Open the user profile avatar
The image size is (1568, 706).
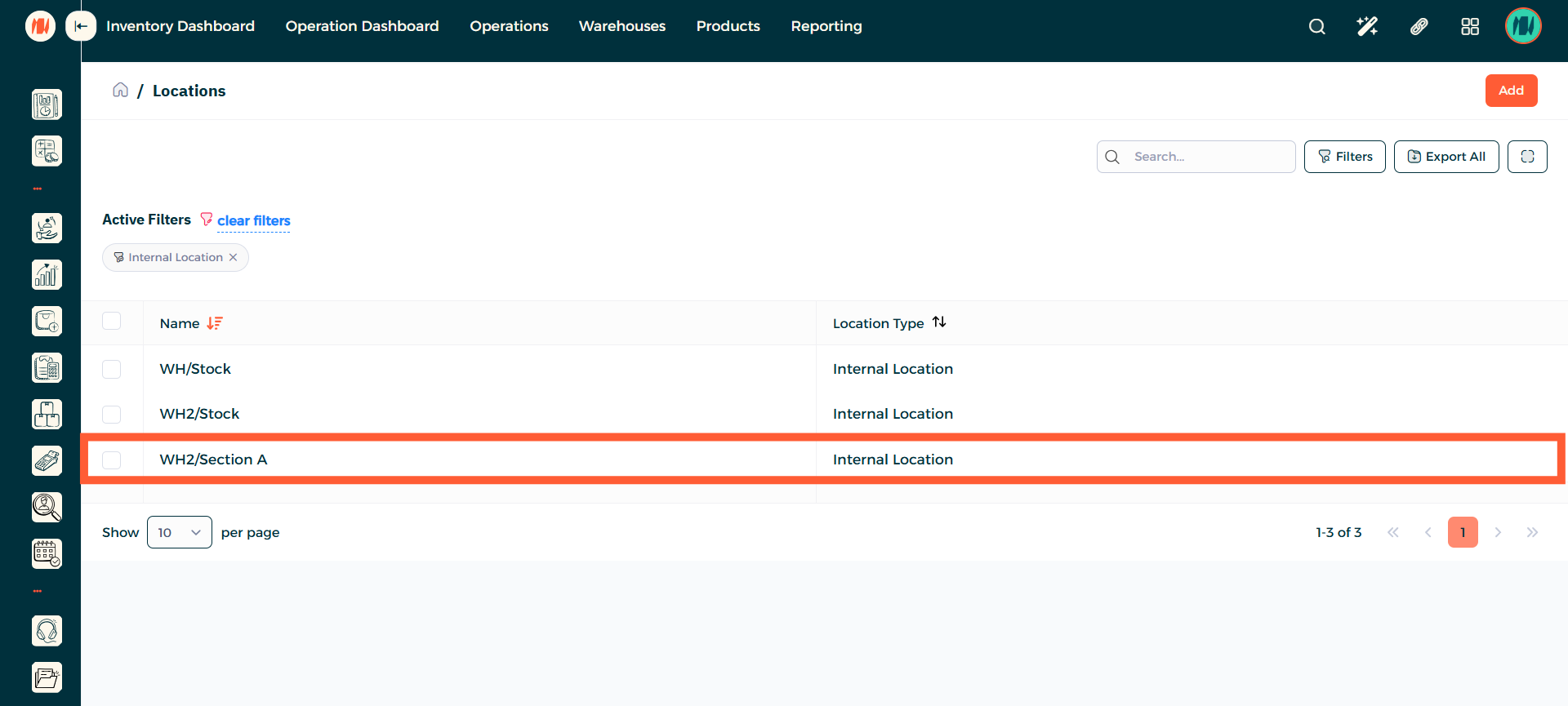[1522, 26]
